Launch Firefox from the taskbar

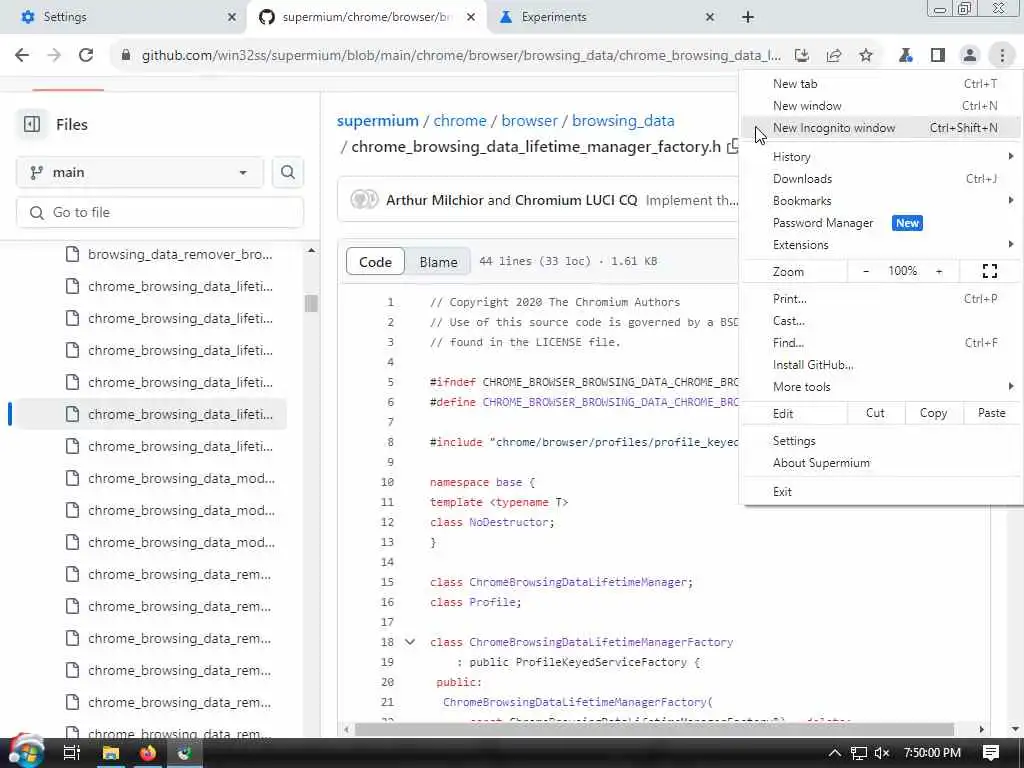click(148, 753)
